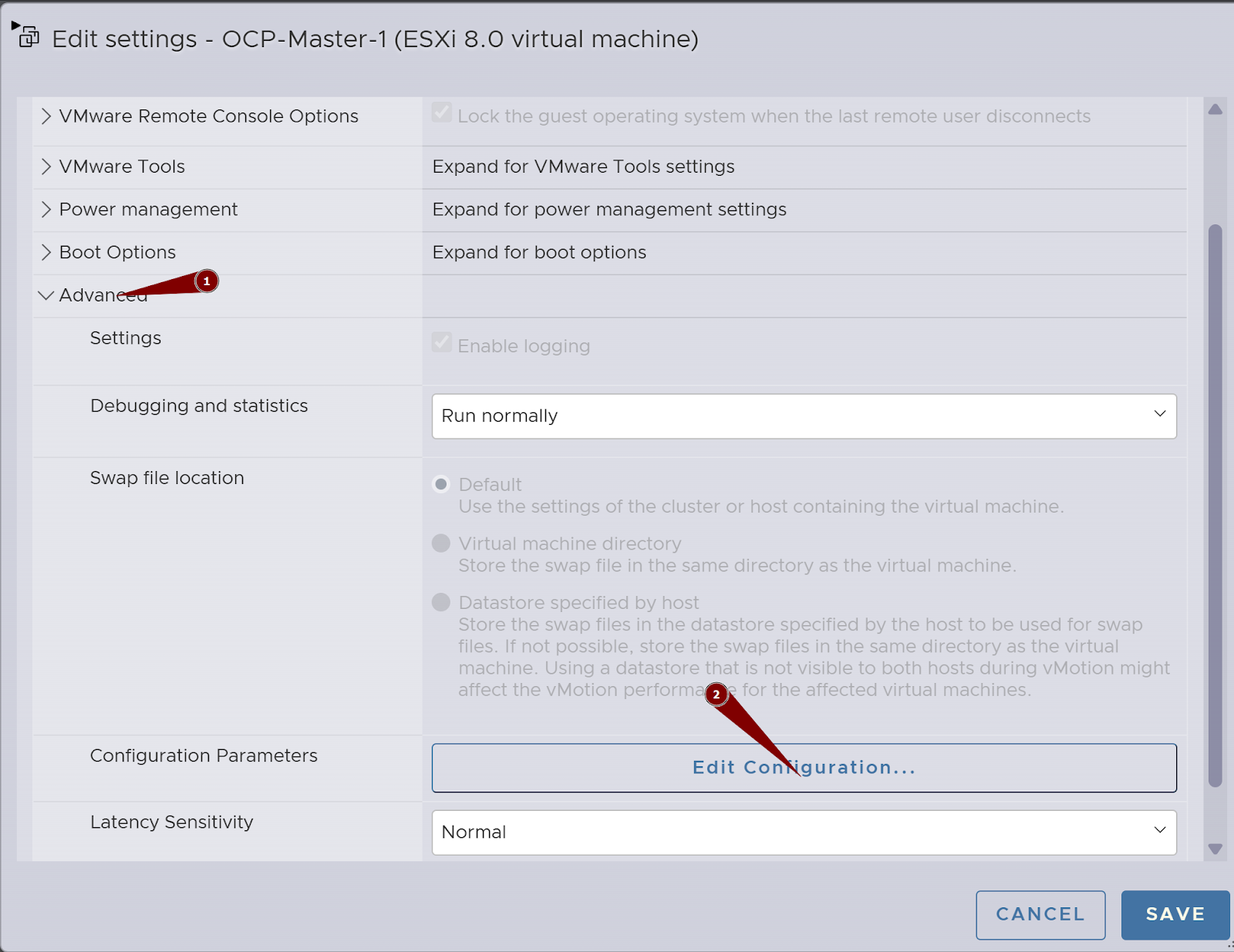Save the virtual machine settings
Image resolution: width=1234 pixels, height=952 pixels.
1175,915
